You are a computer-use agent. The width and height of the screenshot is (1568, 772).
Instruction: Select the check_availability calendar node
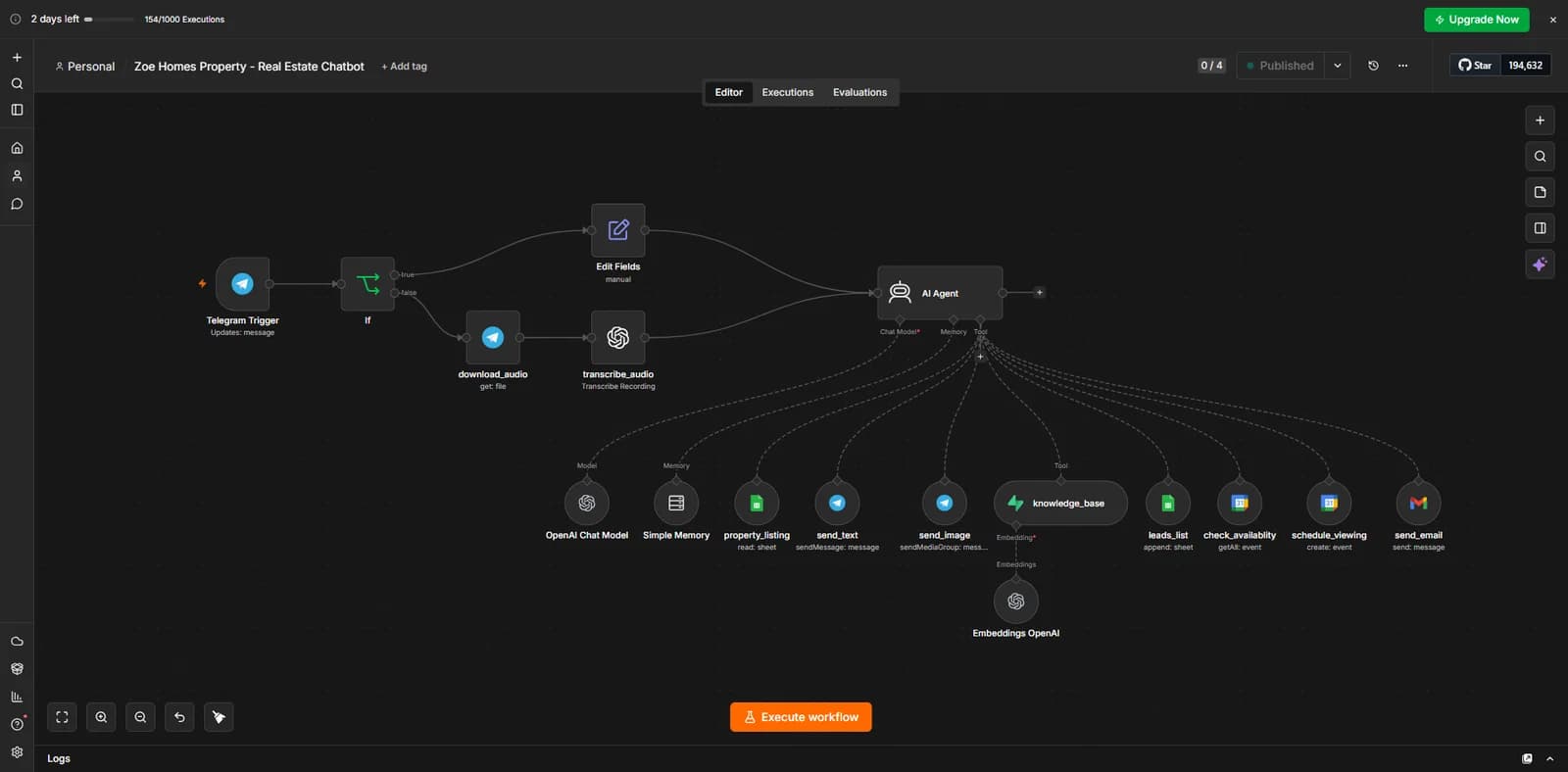1240,503
